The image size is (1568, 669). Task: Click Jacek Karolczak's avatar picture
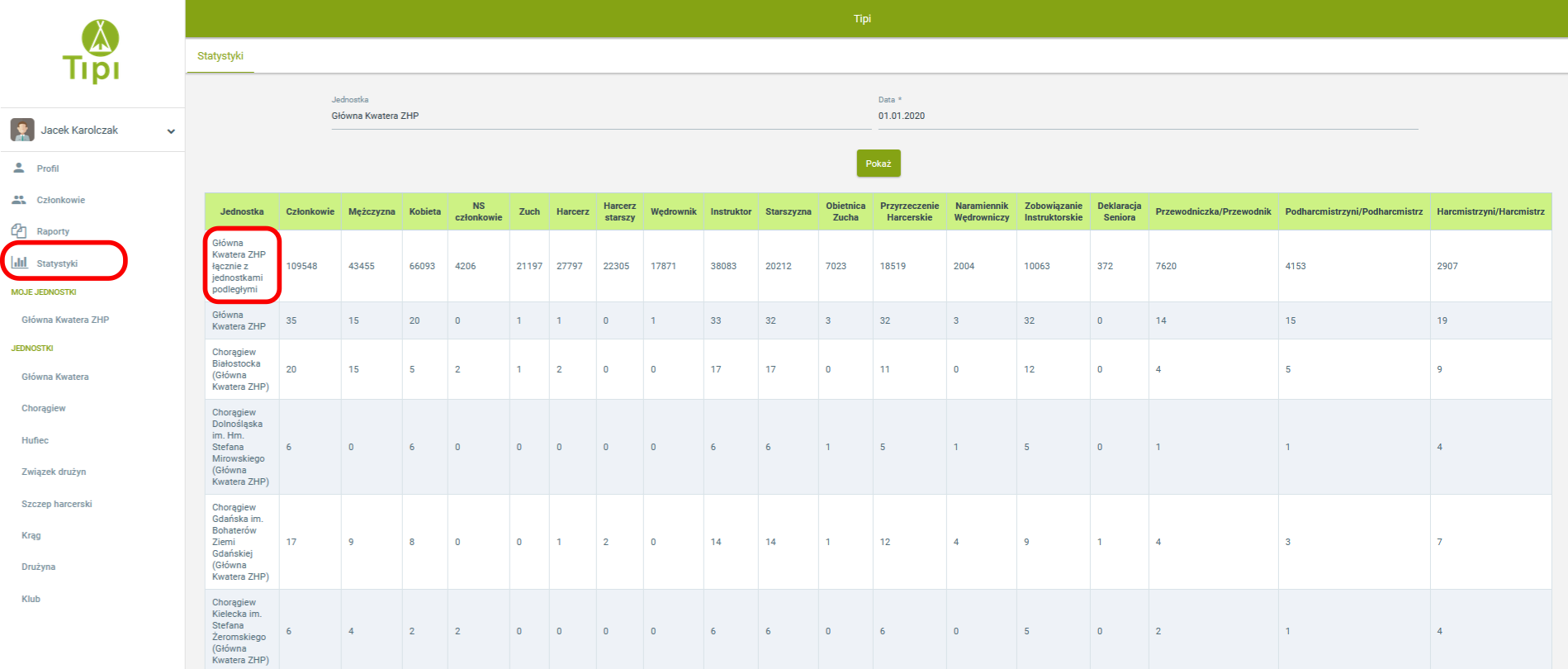(x=22, y=130)
